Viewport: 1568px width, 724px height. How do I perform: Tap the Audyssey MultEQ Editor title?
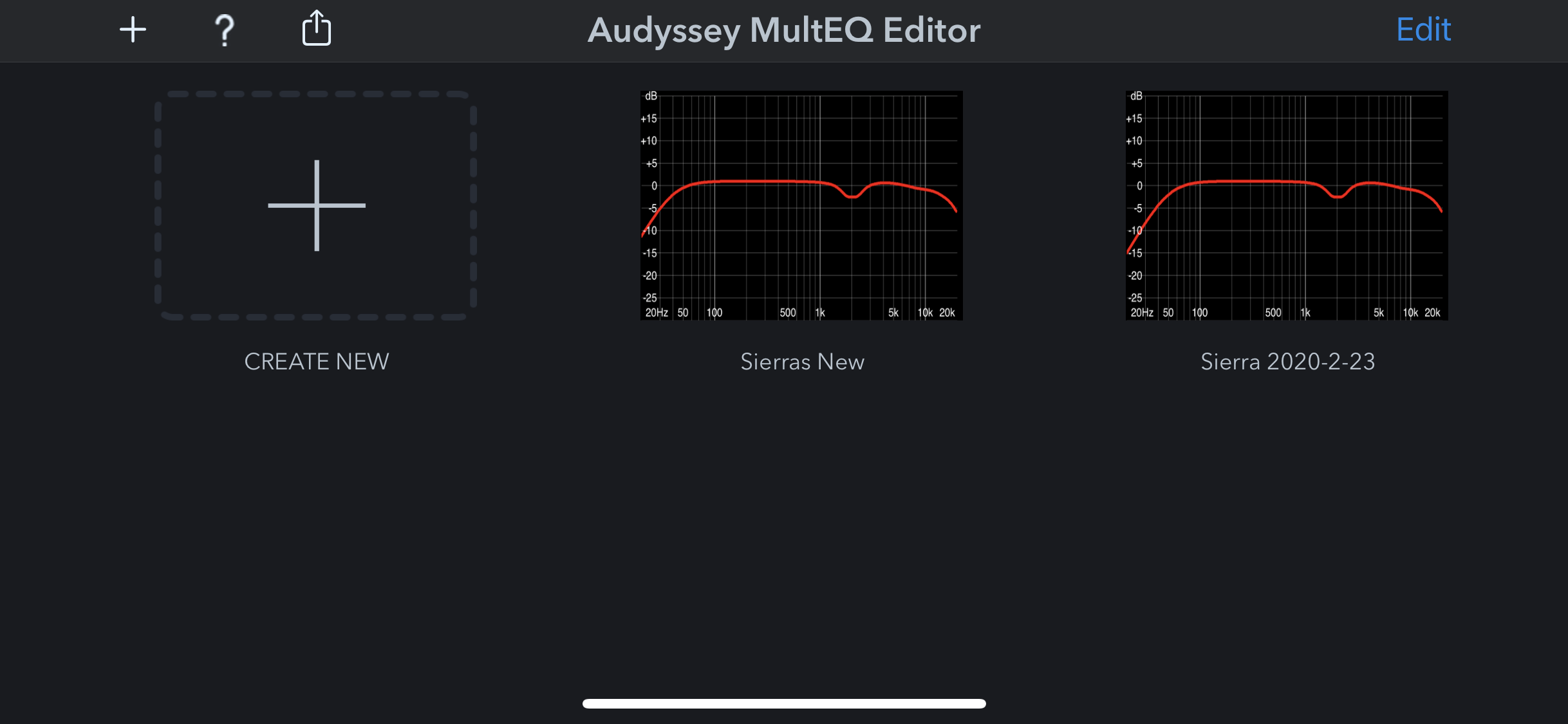[784, 30]
